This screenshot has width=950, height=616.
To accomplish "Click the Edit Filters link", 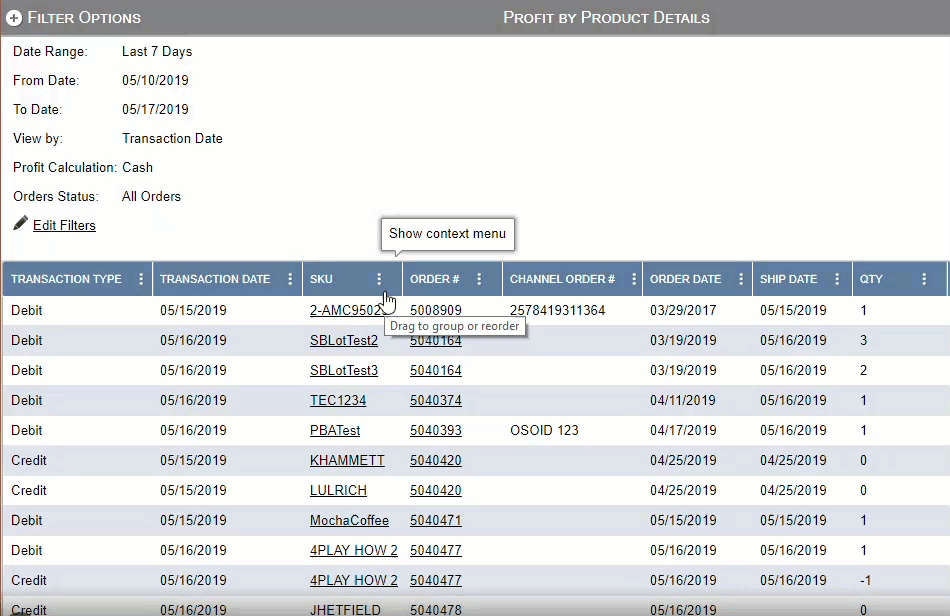I will tap(64, 225).
